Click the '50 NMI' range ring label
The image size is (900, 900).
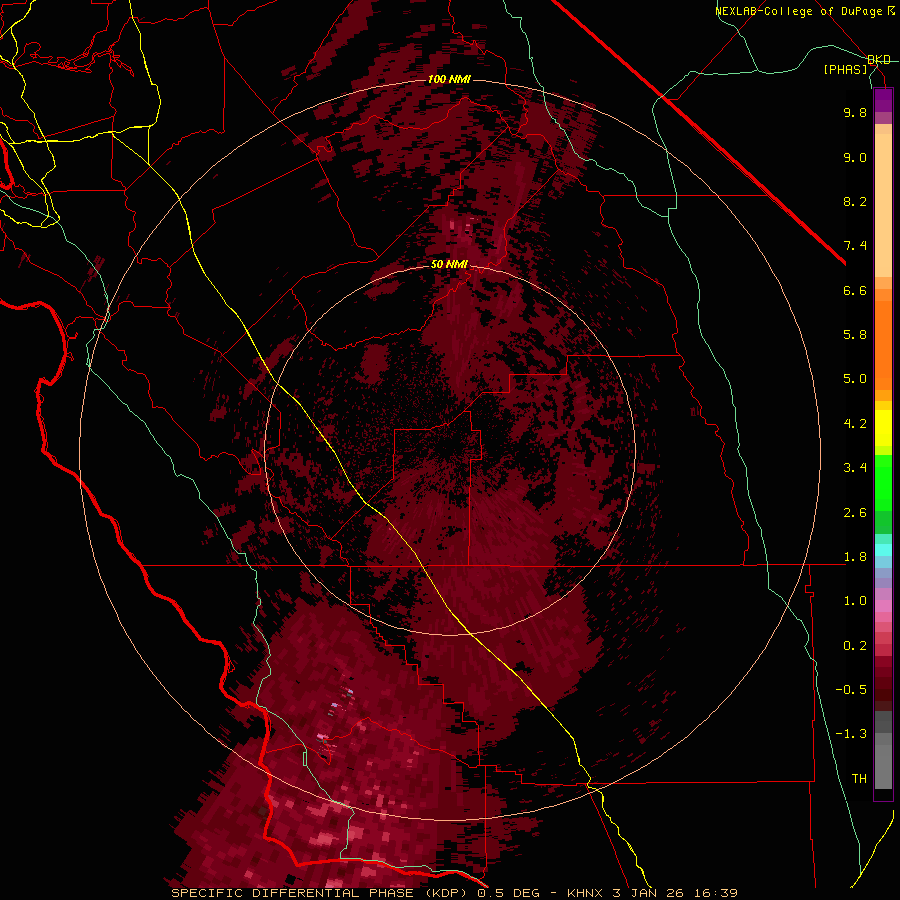pyautogui.click(x=449, y=264)
